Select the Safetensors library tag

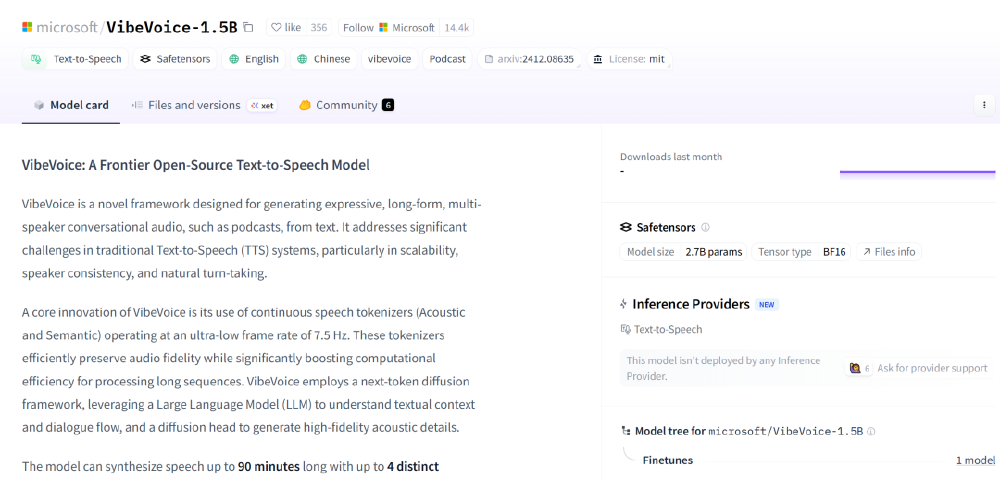(x=175, y=59)
